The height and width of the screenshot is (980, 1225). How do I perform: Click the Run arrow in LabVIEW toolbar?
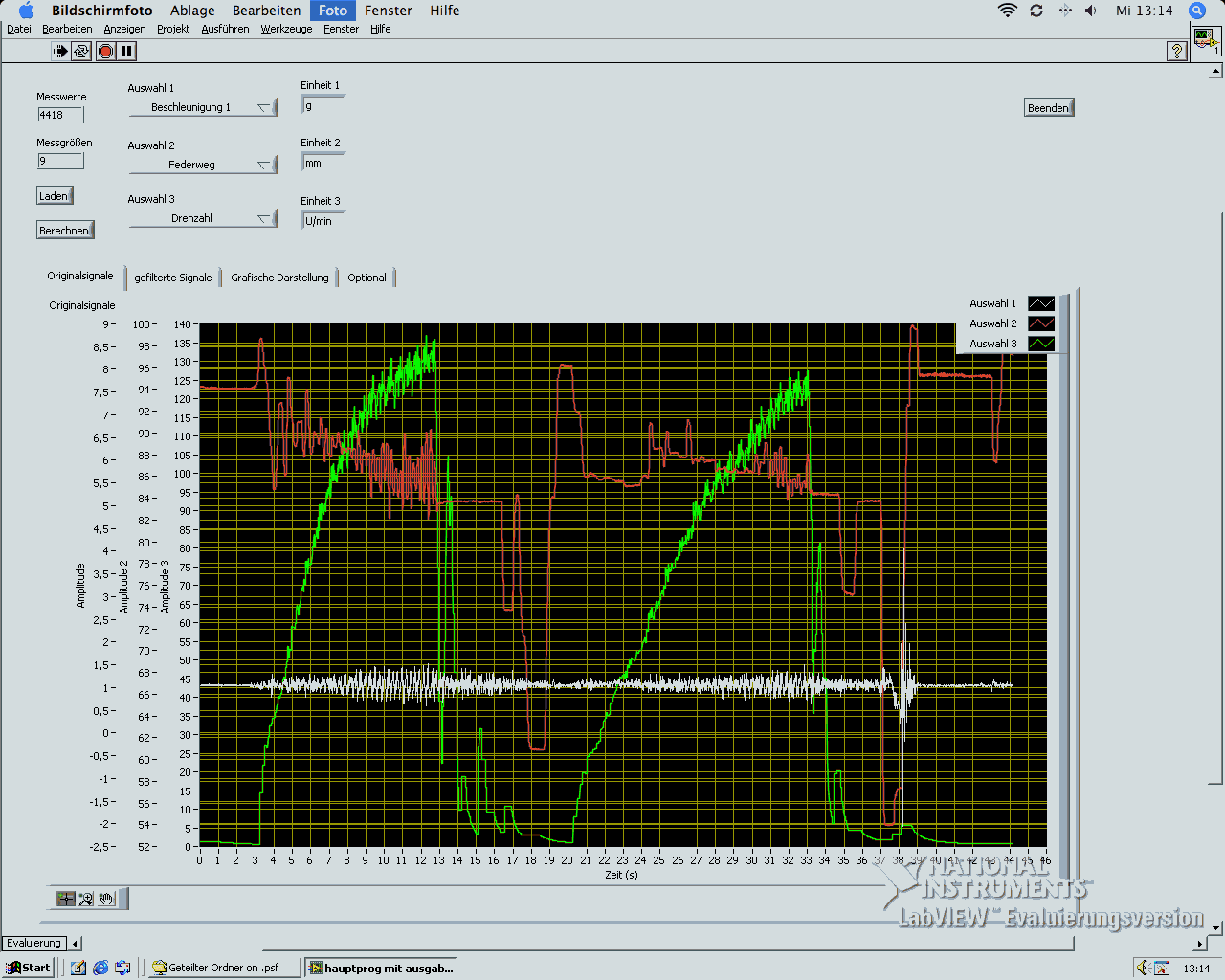tap(60, 51)
